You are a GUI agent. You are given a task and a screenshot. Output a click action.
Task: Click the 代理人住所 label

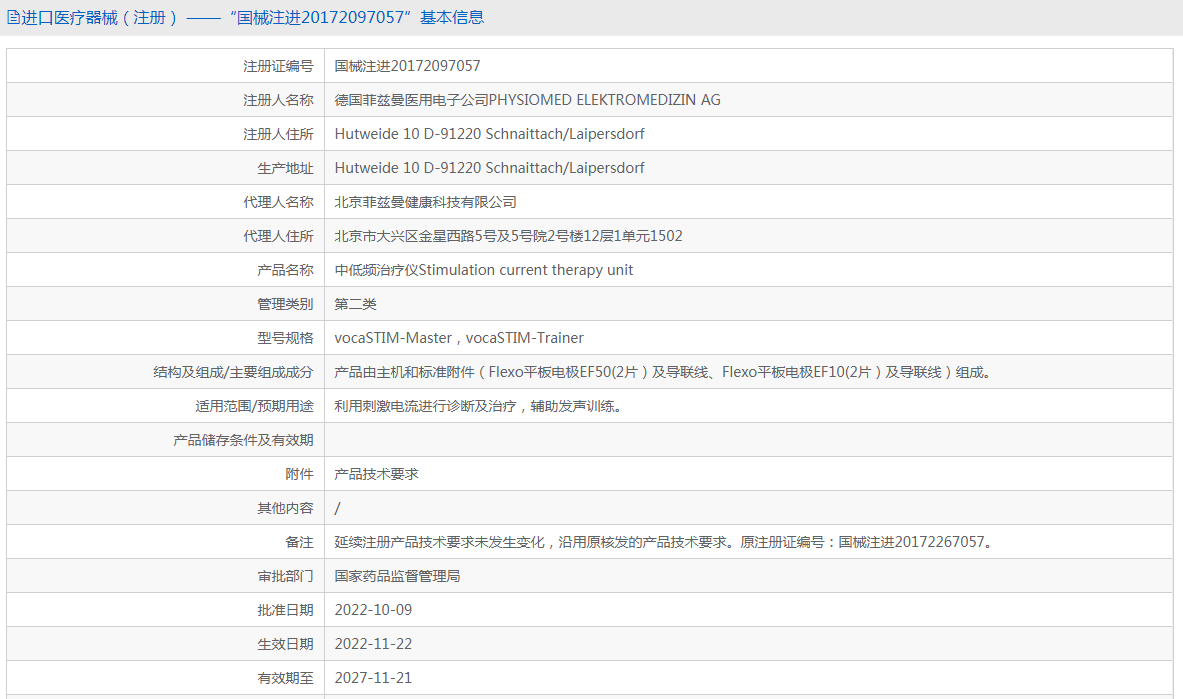pyautogui.click(x=278, y=236)
